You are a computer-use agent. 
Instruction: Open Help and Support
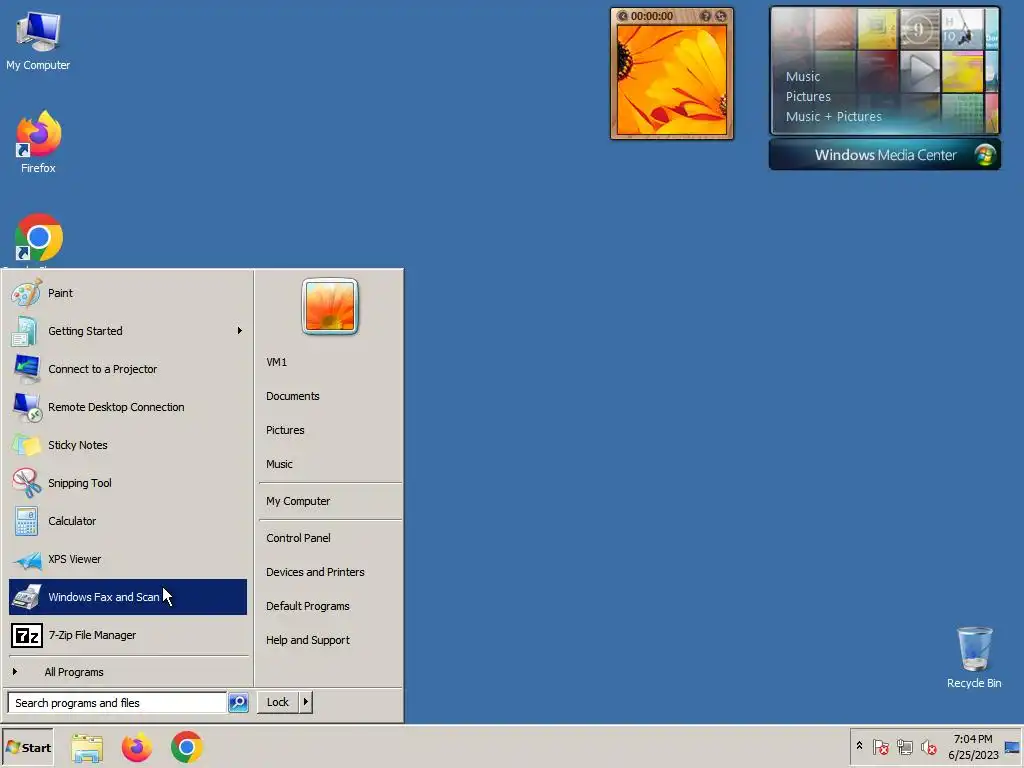click(330, 640)
